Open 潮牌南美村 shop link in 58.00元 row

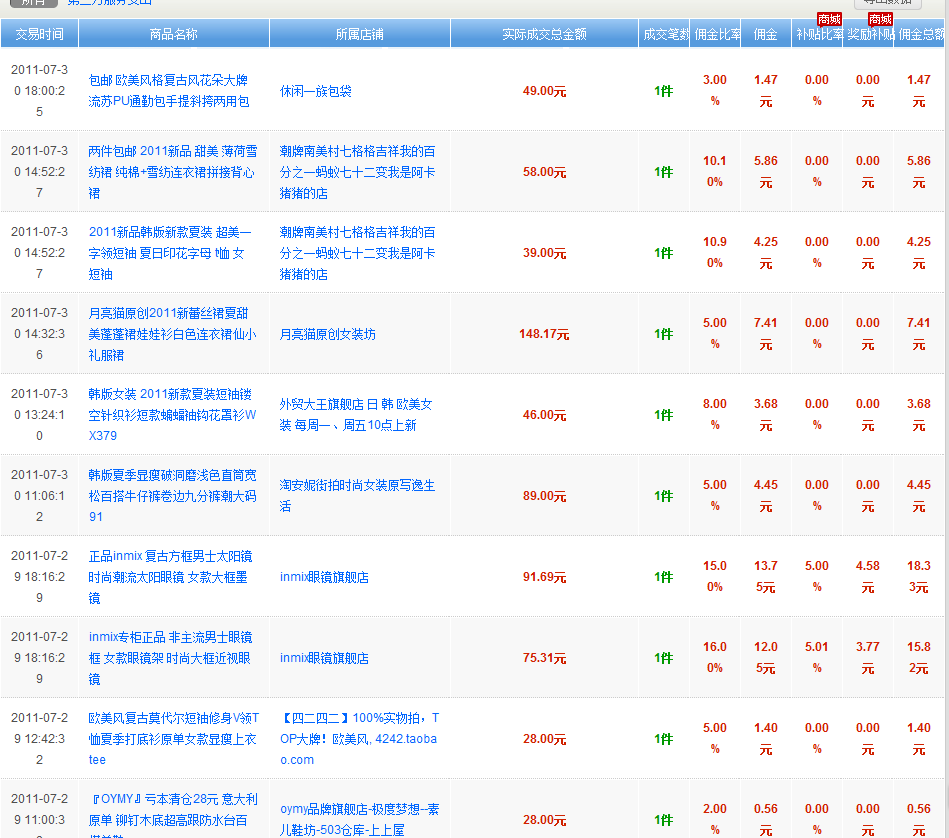(x=357, y=172)
